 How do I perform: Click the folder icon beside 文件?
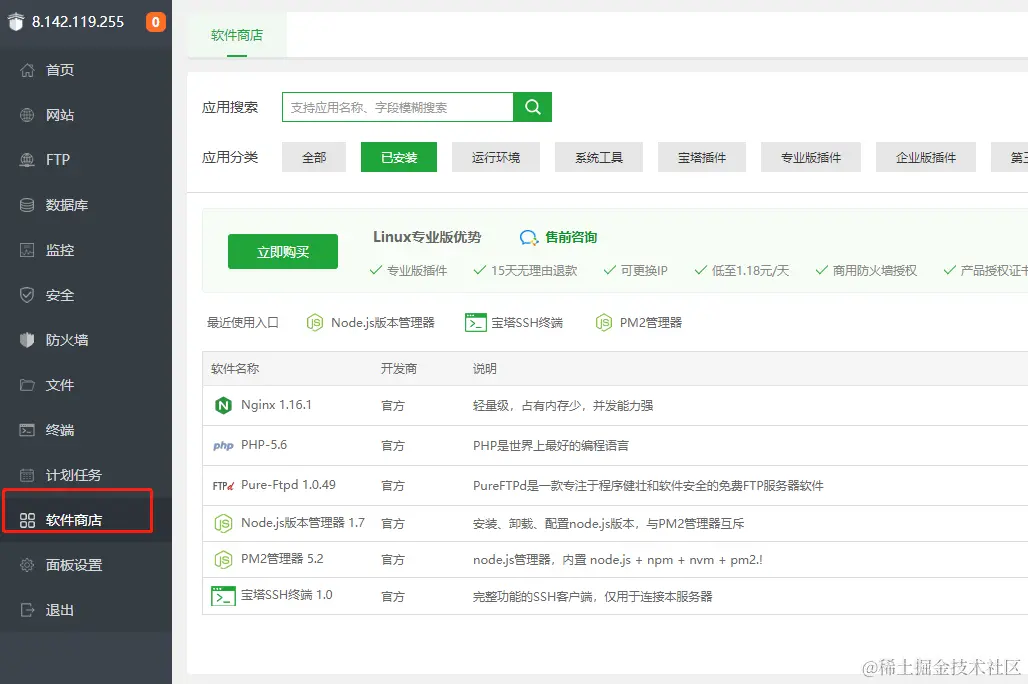click(x=27, y=385)
